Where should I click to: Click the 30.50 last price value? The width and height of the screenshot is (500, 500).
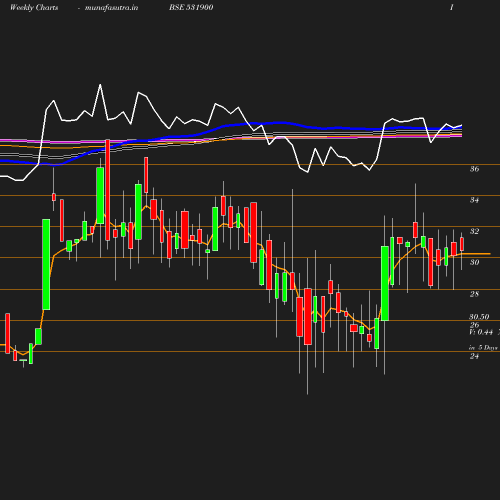click(x=479, y=317)
